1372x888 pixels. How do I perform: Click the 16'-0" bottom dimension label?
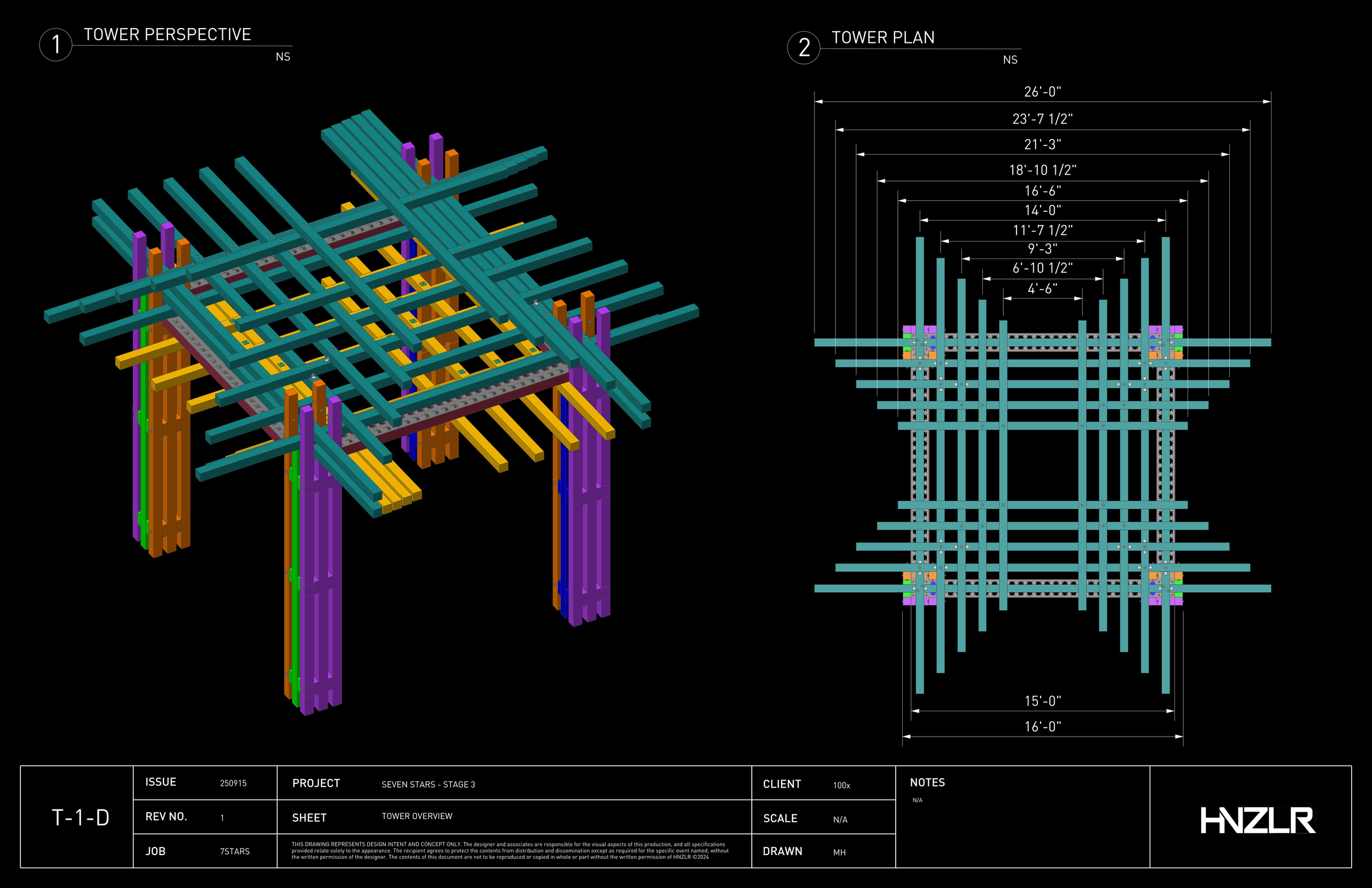click(x=1042, y=727)
